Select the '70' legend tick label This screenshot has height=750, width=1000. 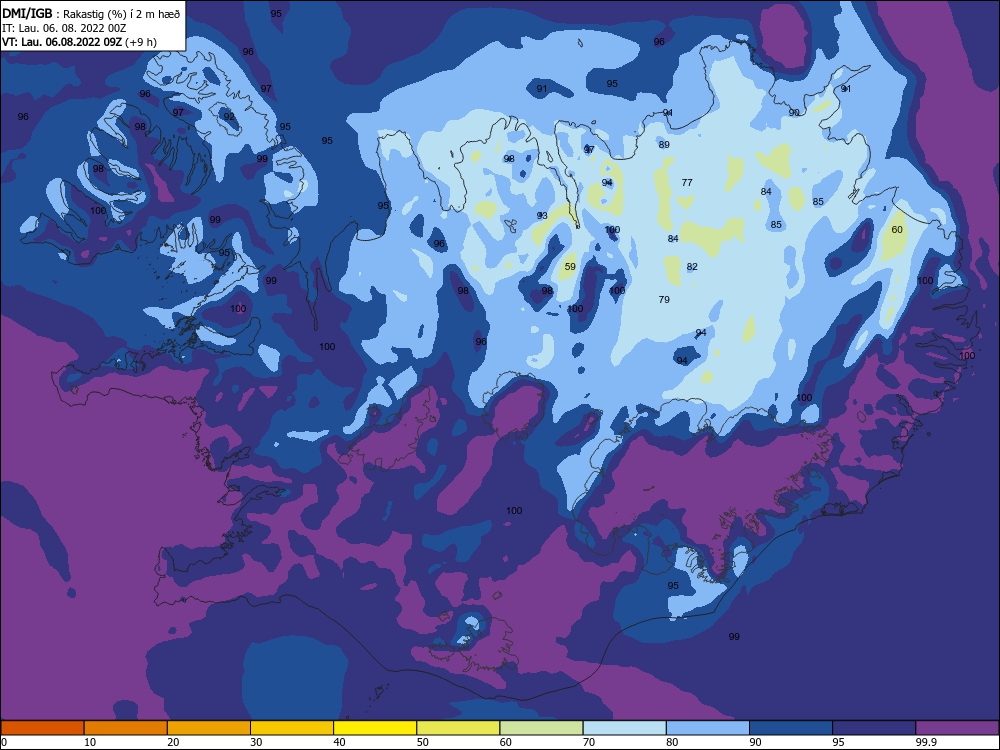[589, 742]
